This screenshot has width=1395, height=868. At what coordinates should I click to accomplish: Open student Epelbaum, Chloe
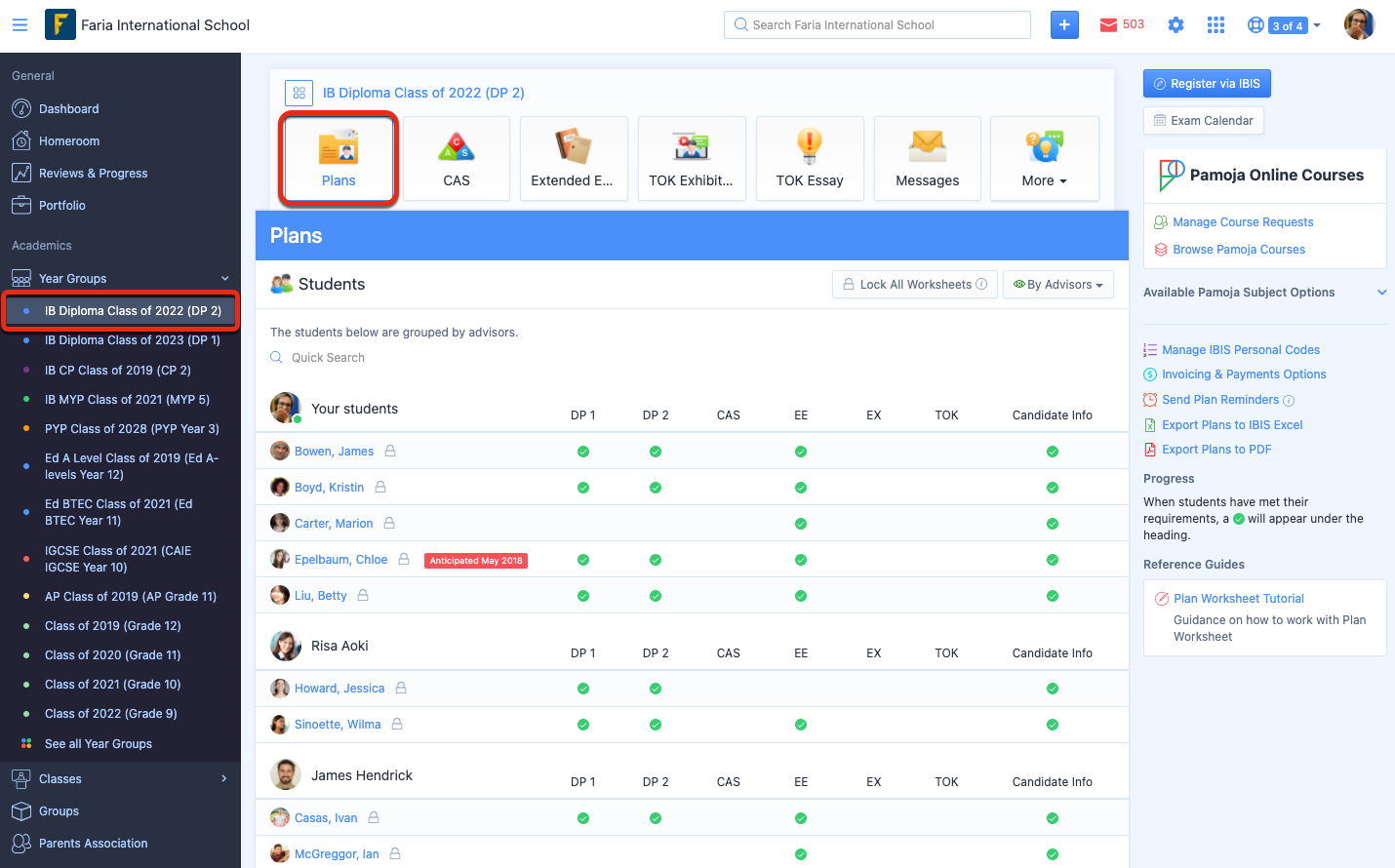point(340,560)
